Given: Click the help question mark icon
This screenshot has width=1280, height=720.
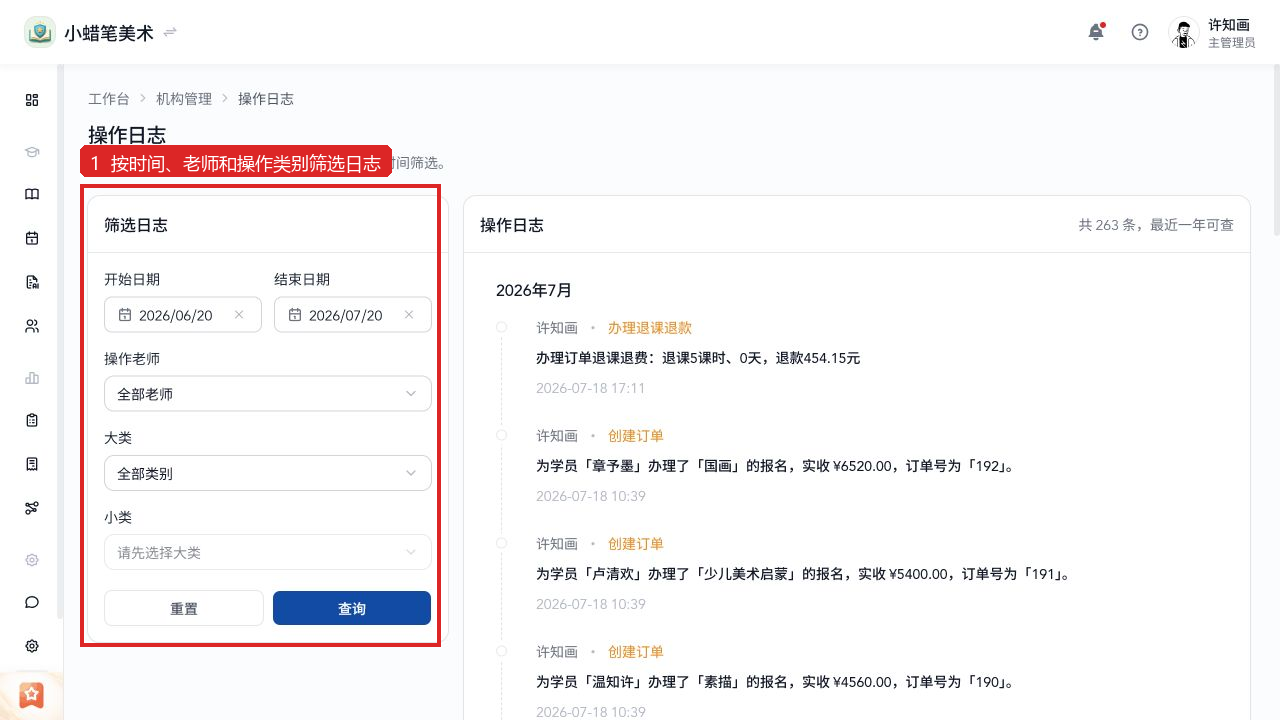Looking at the screenshot, I should pyautogui.click(x=1140, y=32).
